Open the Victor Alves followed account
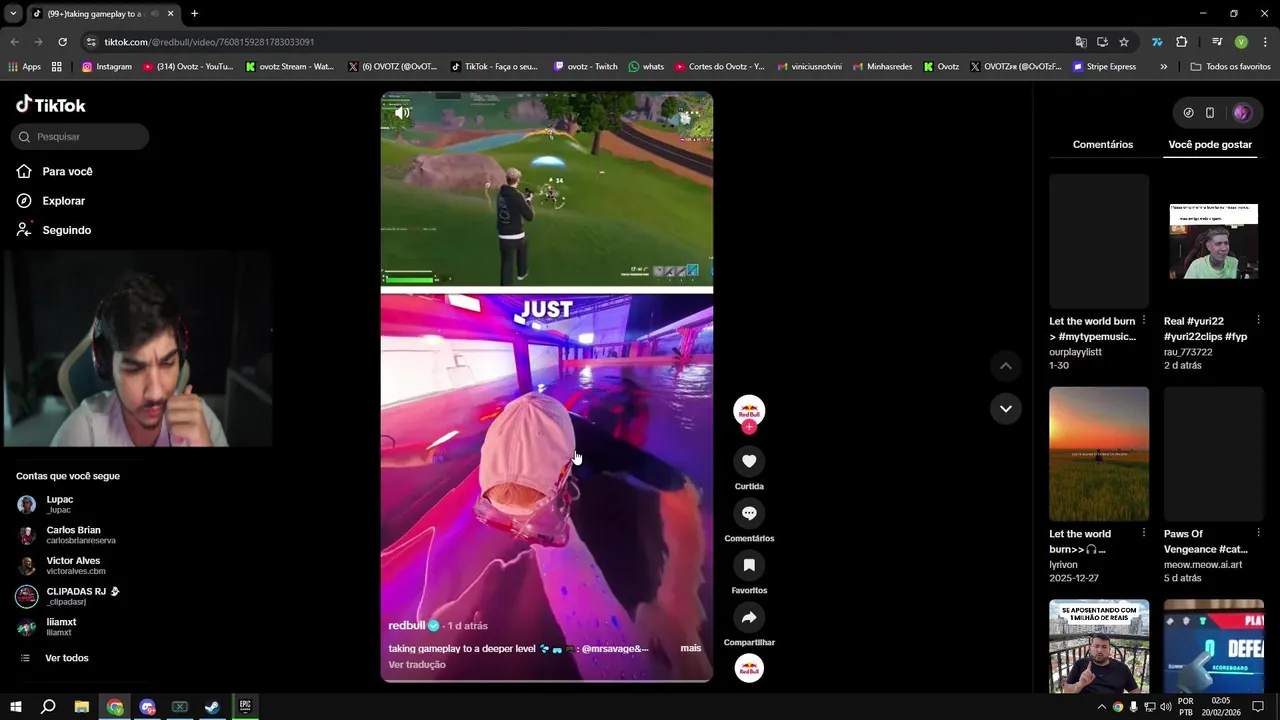Image resolution: width=1280 pixels, height=720 pixels. [73, 566]
